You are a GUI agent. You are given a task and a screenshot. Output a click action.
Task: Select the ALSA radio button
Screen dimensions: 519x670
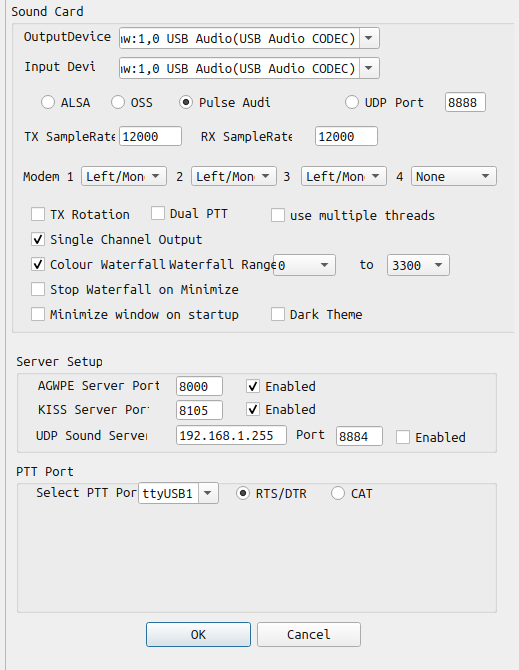pos(48,103)
